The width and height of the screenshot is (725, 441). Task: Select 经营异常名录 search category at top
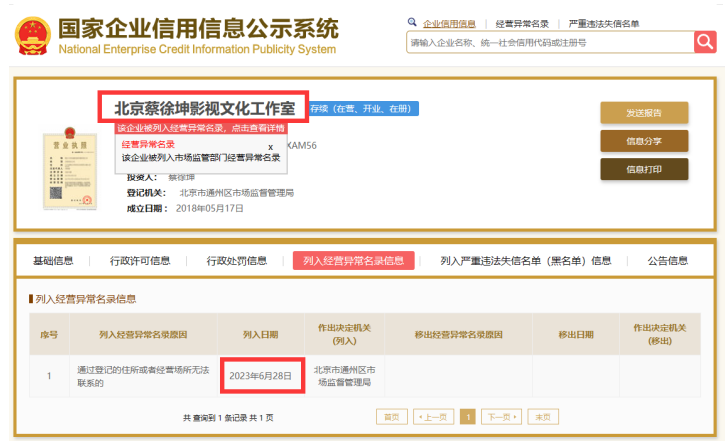[x=522, y=23]
